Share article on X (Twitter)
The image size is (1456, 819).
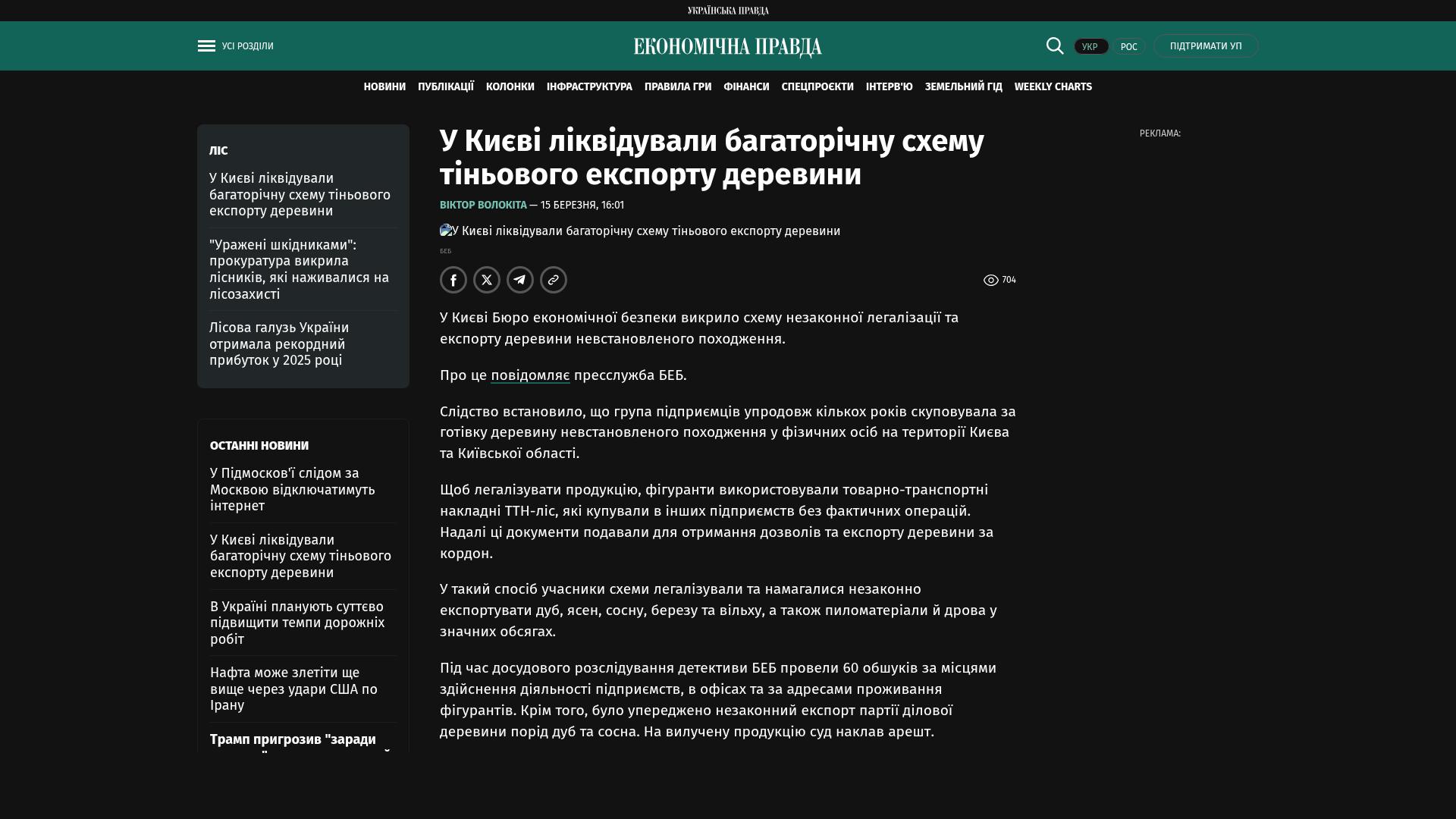point(487,280)
